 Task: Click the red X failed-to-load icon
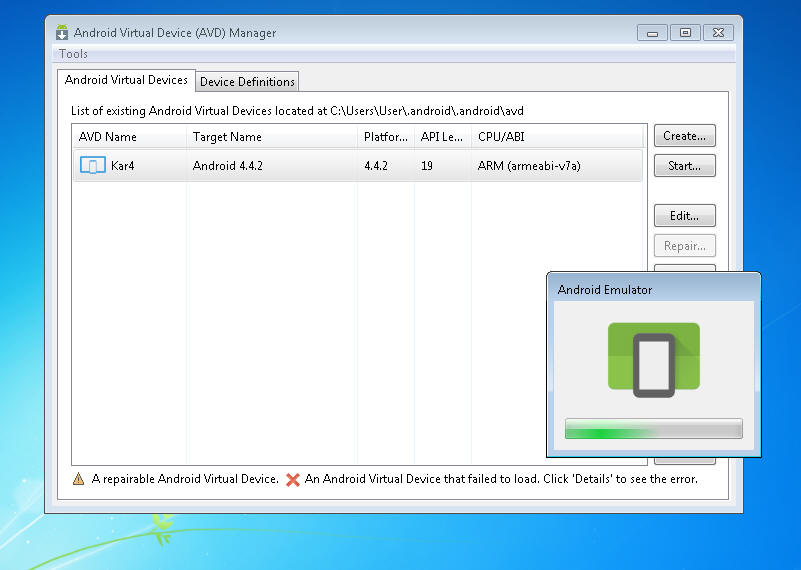click(293, 480)
